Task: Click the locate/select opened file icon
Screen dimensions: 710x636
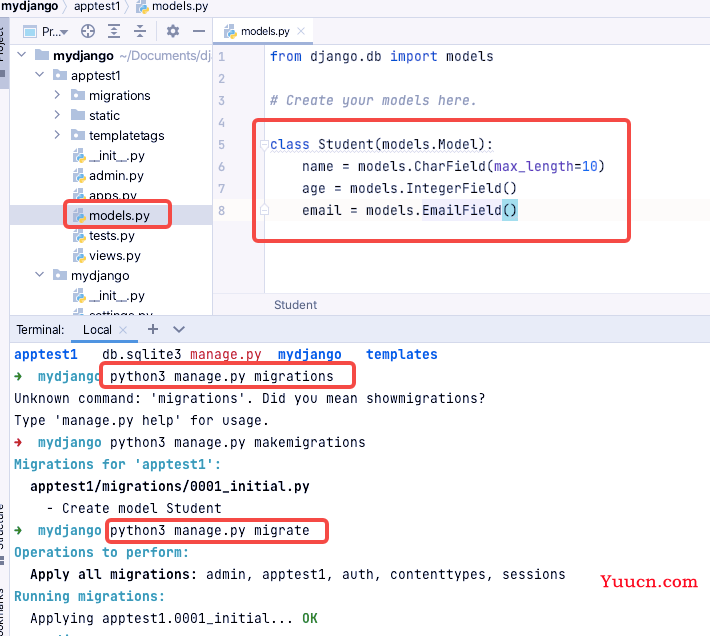Action: (88, 31)
